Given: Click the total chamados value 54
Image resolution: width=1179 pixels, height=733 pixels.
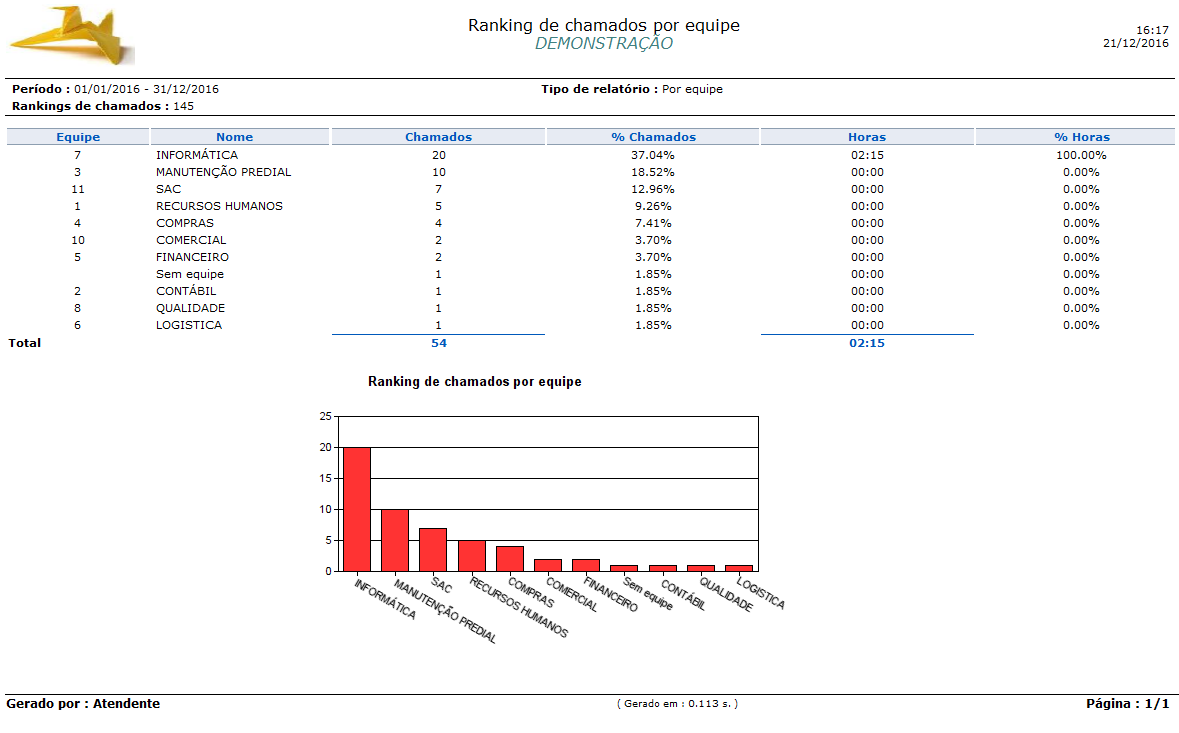Looking at the screenshot, I should click(x=438, y=343).
